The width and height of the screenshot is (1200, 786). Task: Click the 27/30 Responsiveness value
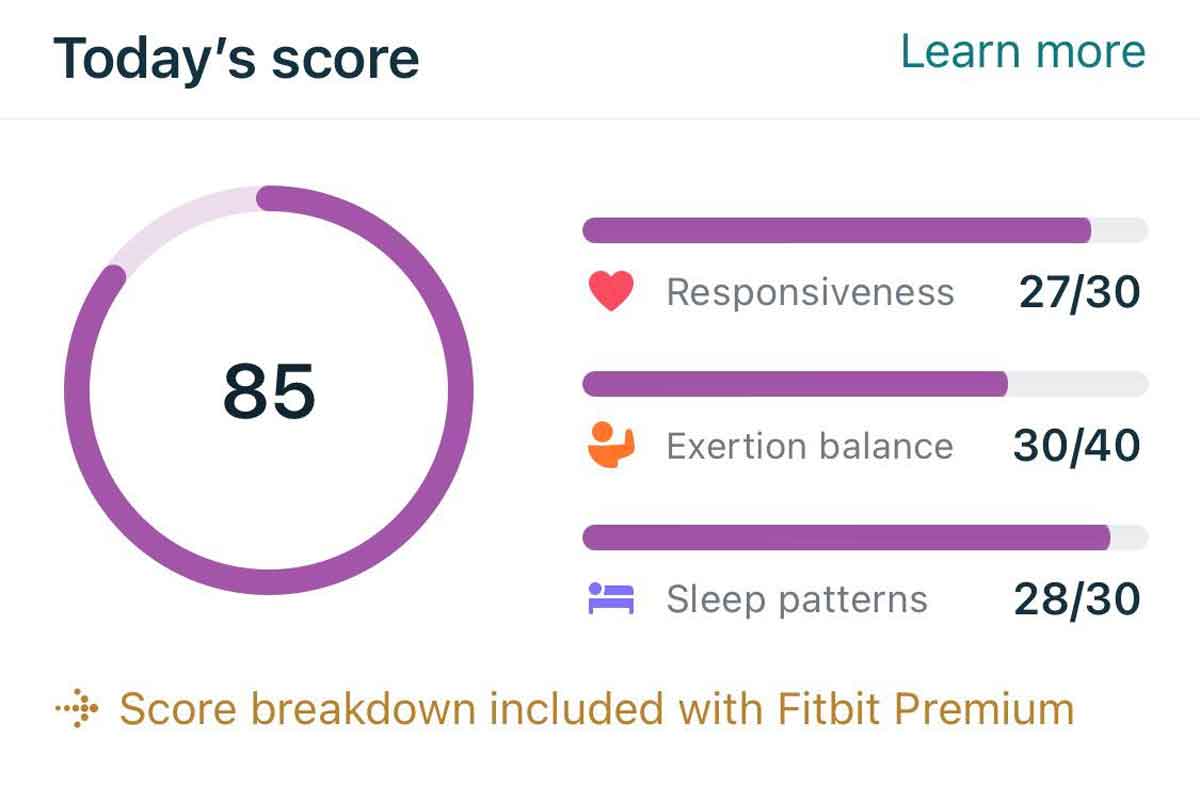[1079, 292]
